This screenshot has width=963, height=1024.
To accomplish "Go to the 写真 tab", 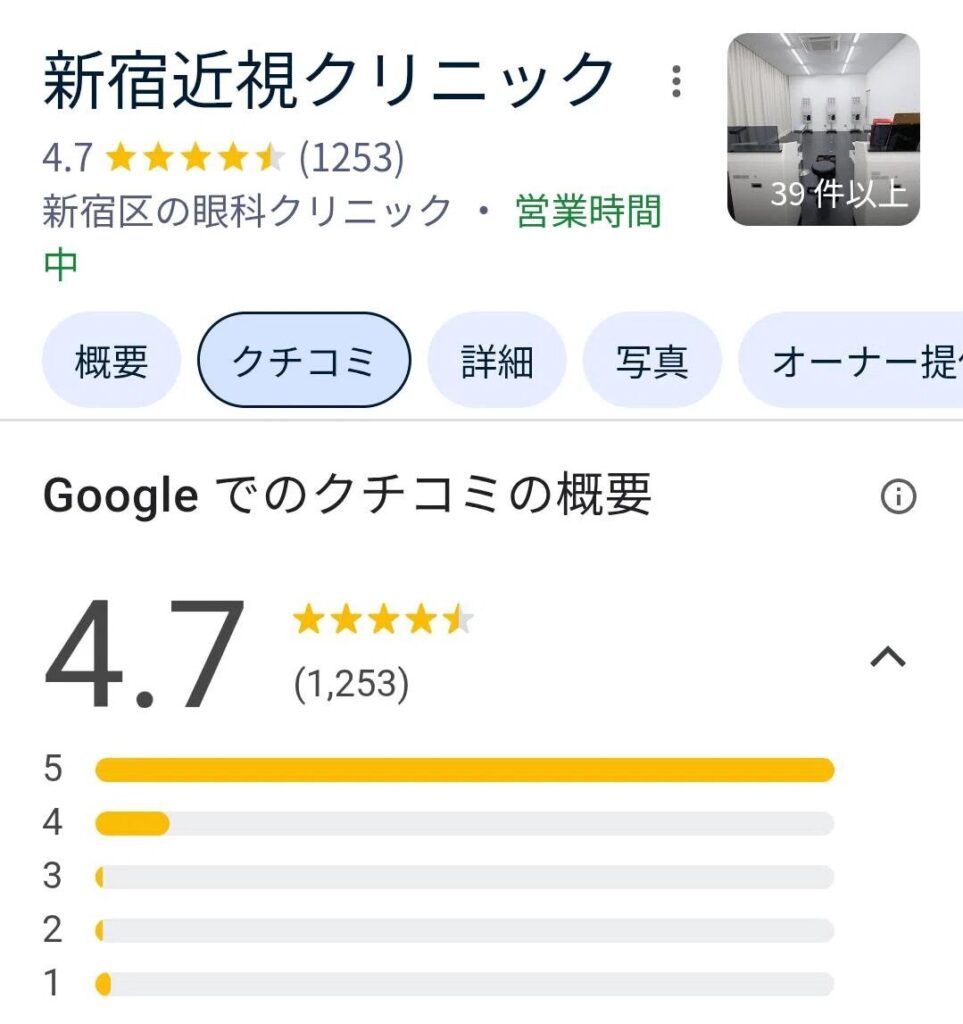I will pyautogui.click(x=652, y=361).
